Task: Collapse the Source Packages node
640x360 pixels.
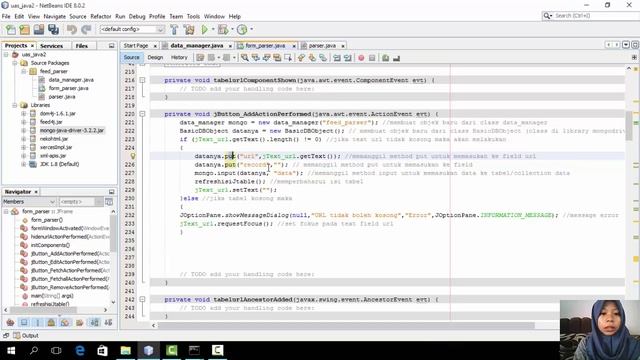Action: 15,63
